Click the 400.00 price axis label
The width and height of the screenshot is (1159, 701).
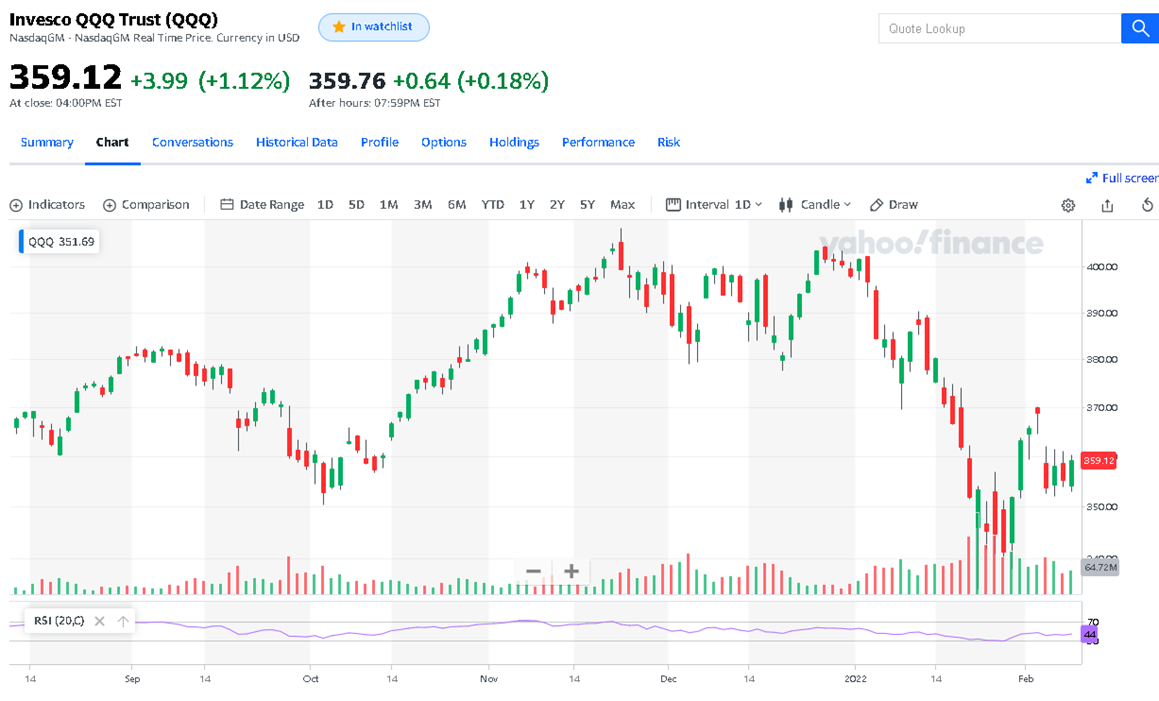pos(1101,267)
